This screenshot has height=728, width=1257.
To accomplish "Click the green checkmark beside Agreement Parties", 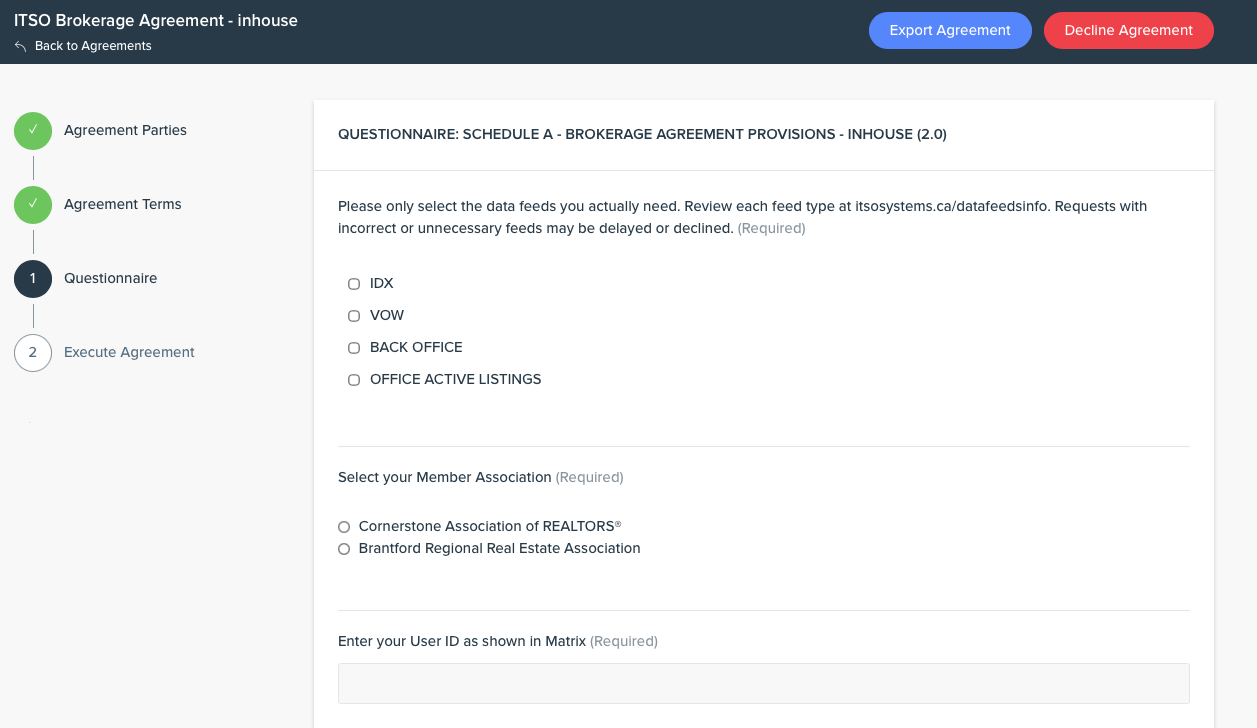I will tap(33, 130).
